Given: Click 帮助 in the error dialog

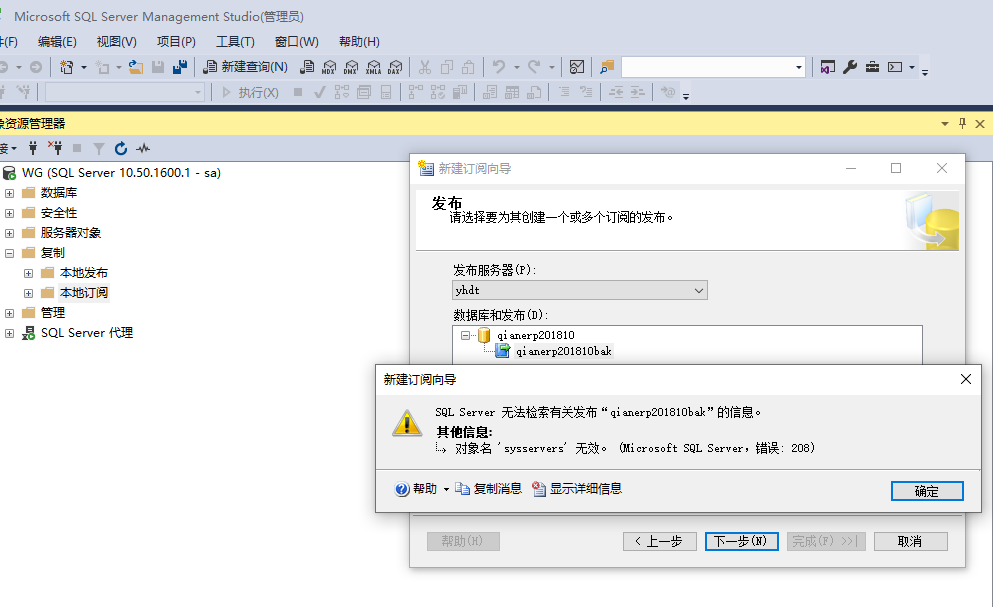Looking at the screenshot, I should 416,489.
